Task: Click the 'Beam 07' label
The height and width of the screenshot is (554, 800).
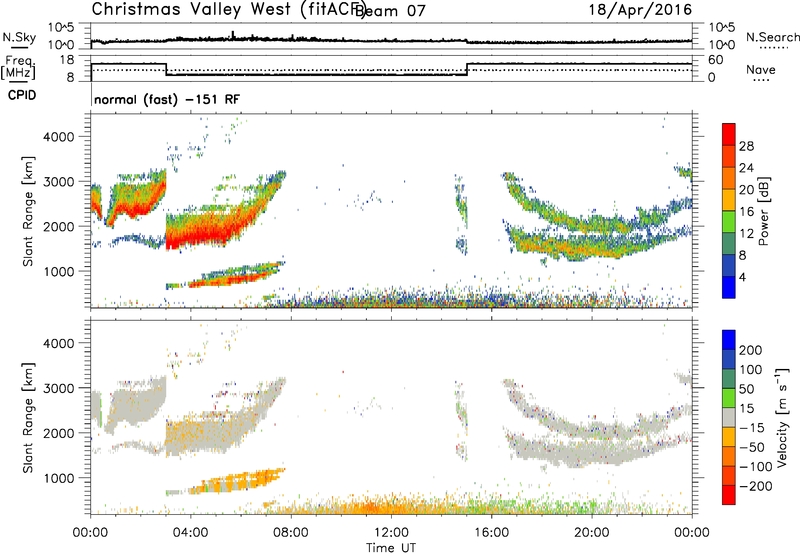Action: [x=390, y=10]
